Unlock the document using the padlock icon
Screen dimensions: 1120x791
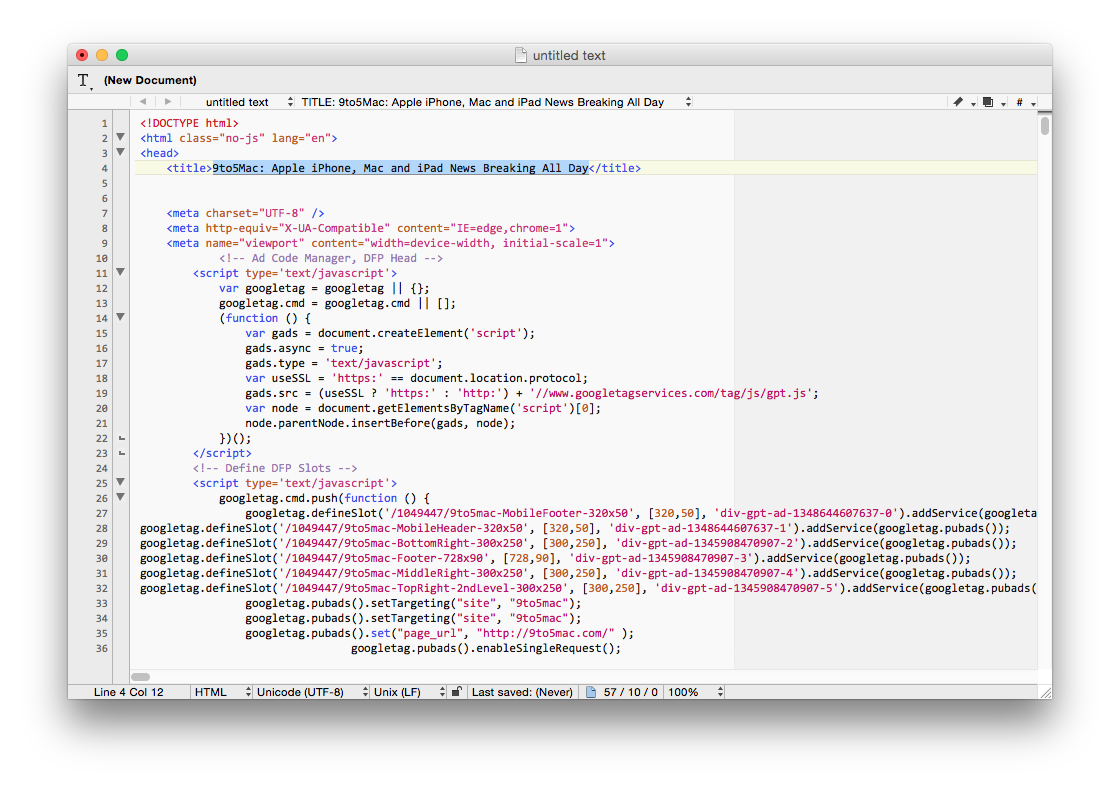pyautogui.click(x=456, y=691)
